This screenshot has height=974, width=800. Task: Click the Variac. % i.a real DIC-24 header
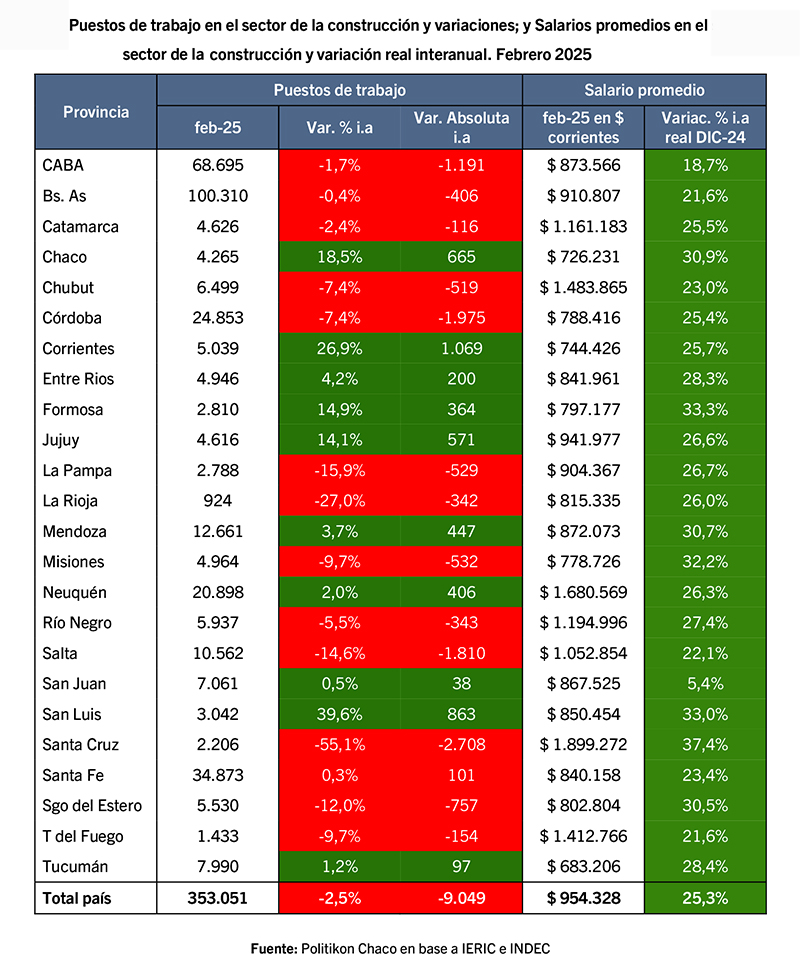705,127
